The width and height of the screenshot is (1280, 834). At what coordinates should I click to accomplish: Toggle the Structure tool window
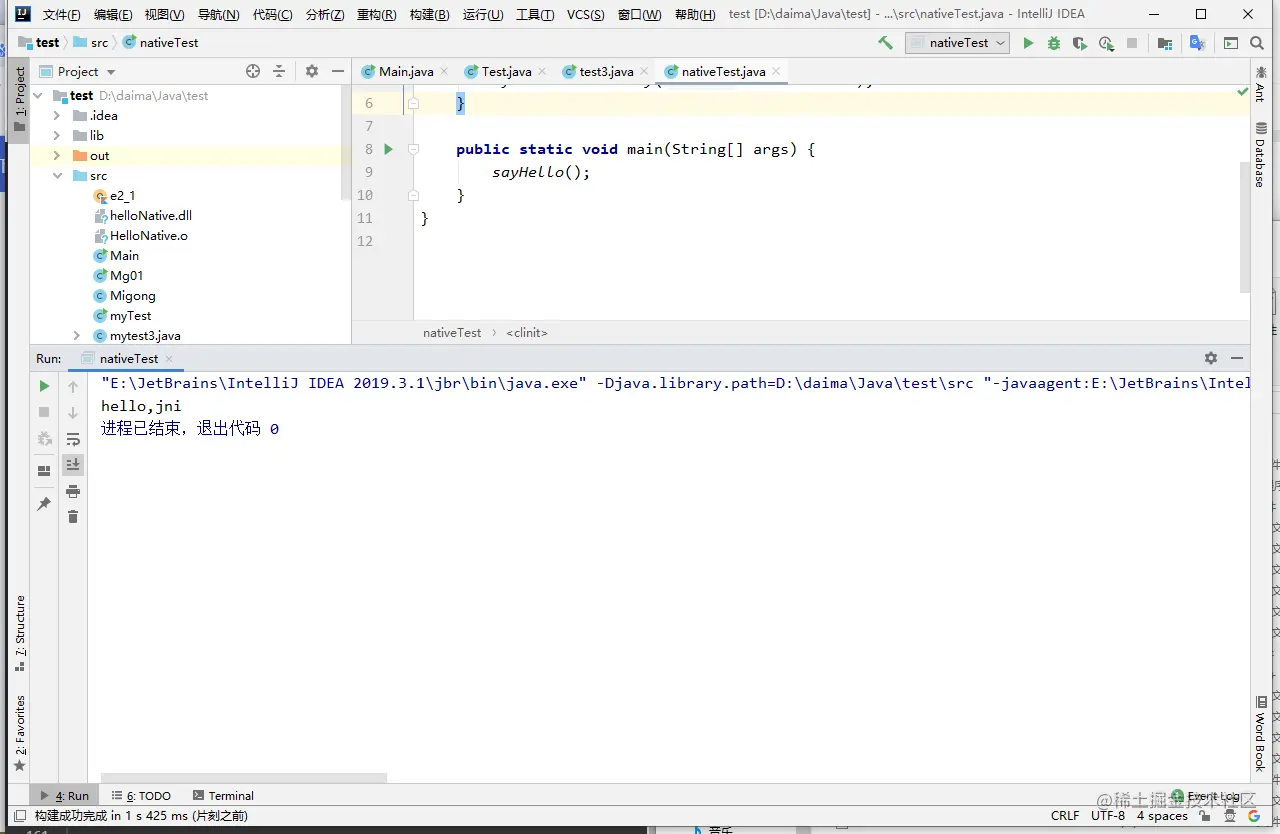coord(19,634)
